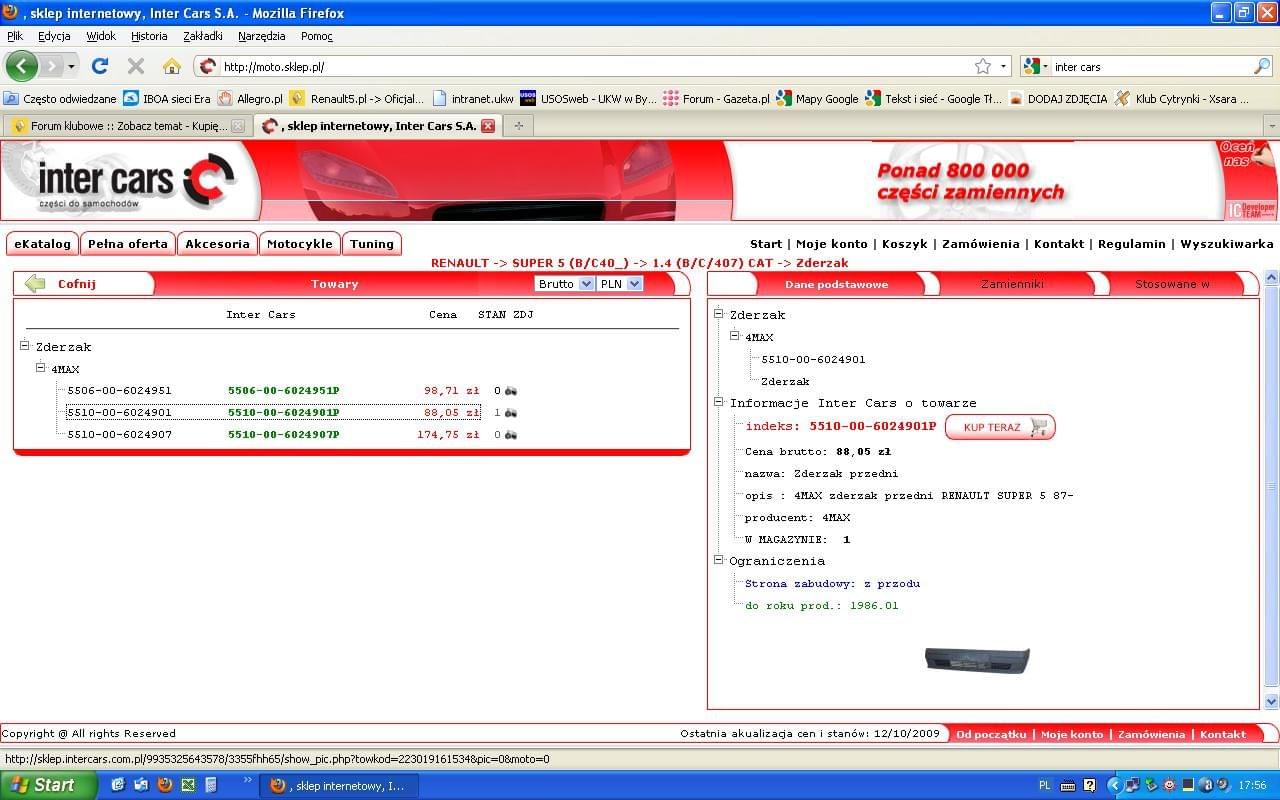Screen dimensions: 1280x800
Task: Collapse the Ograniczenia section in details panel
Action: [x=719, y=560]
